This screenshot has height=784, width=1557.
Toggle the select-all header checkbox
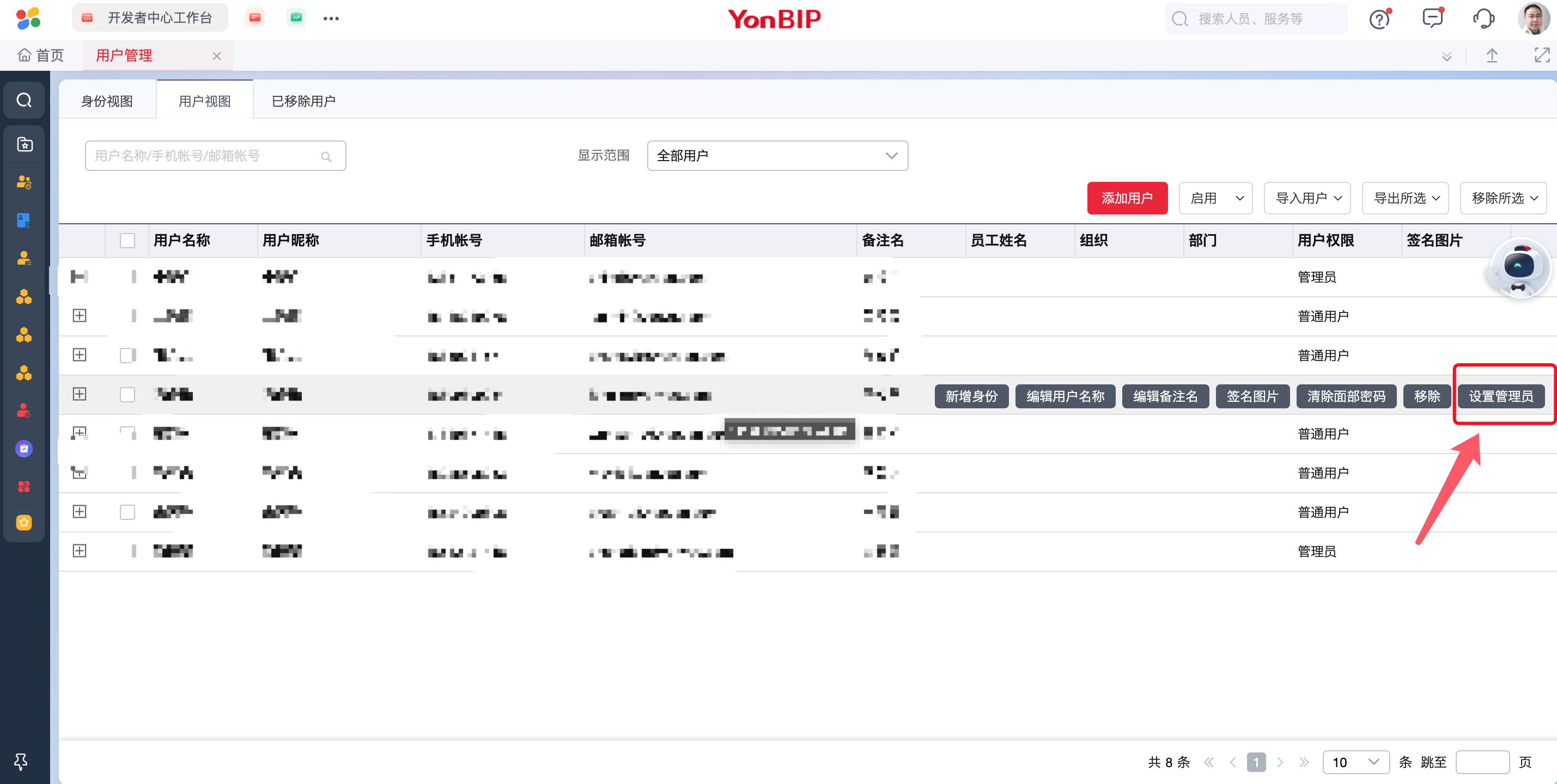click(127, 241)
